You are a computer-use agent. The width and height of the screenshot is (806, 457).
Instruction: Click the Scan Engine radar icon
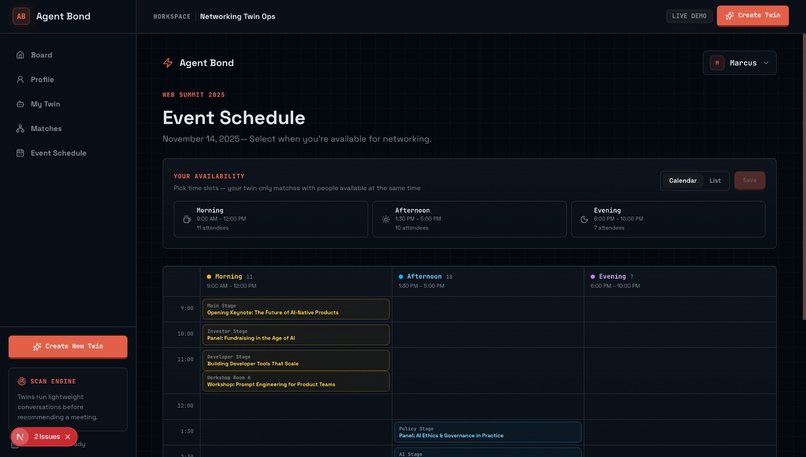(x=22, y=381)
